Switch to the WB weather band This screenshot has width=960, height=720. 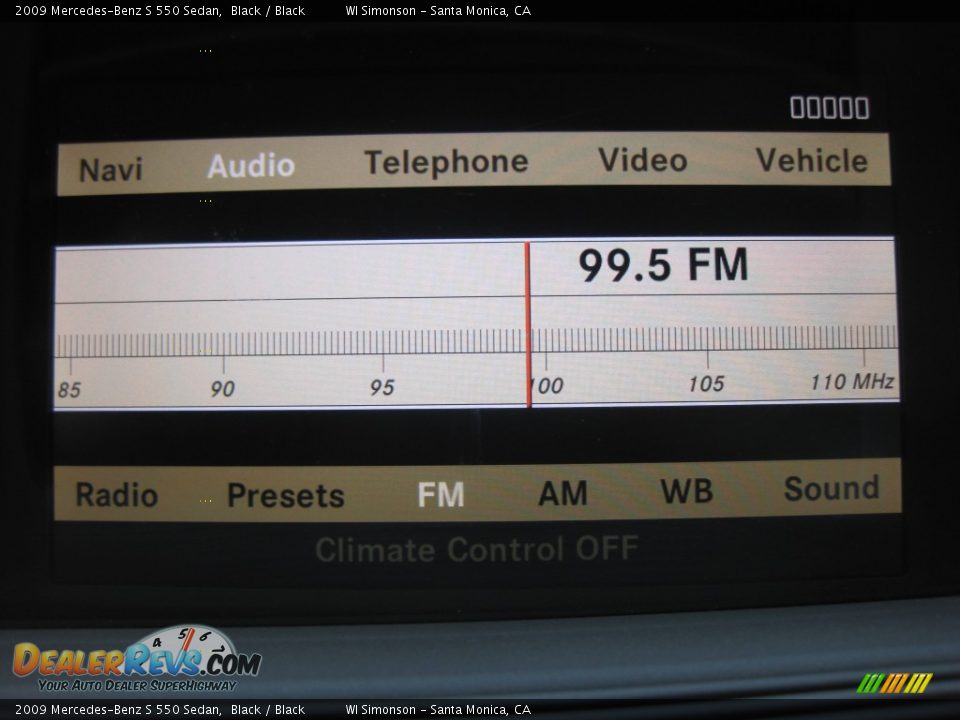(x=687, y=491)
